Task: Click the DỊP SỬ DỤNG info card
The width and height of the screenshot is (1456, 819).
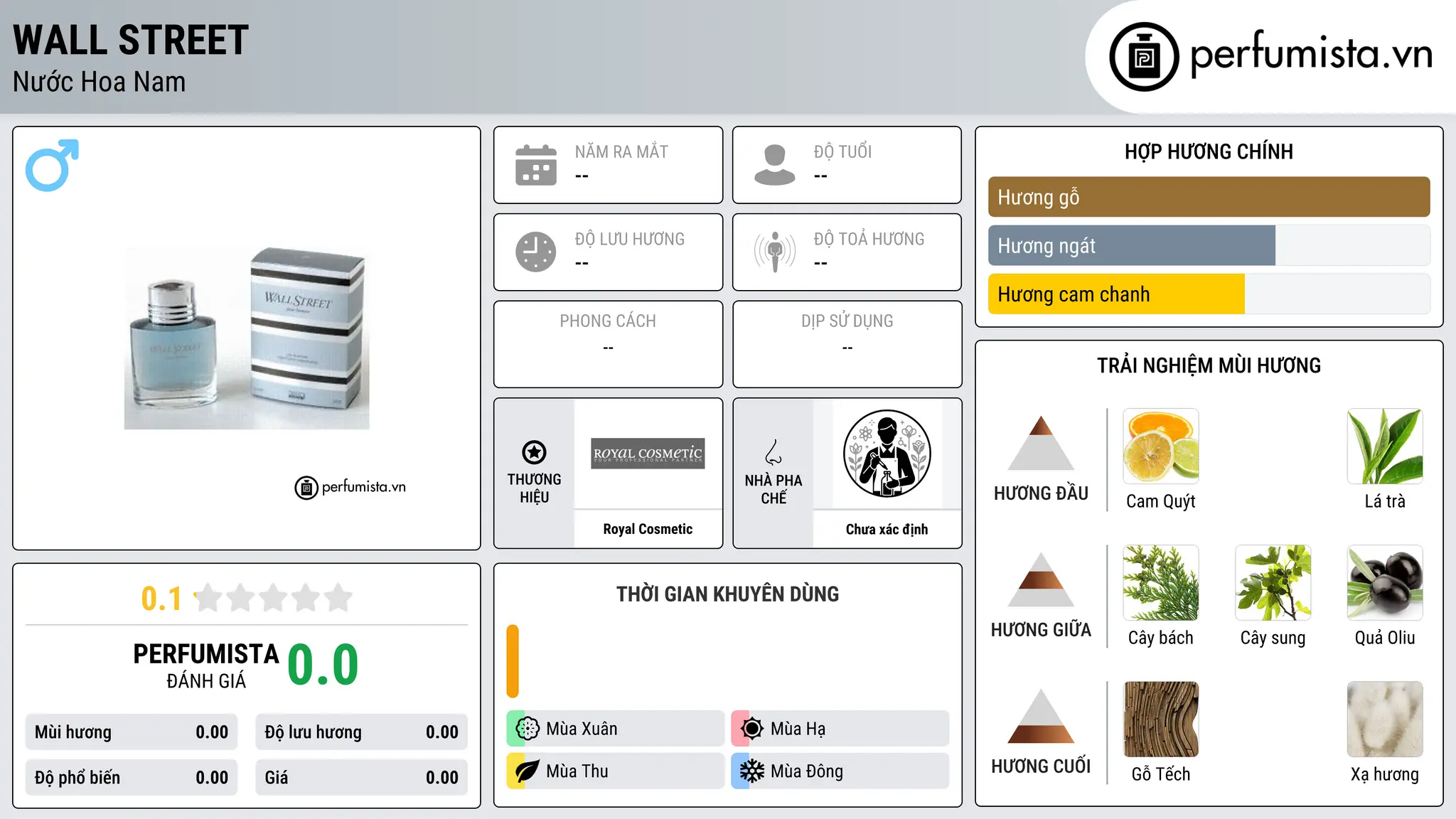Action: tap(847, 344)
